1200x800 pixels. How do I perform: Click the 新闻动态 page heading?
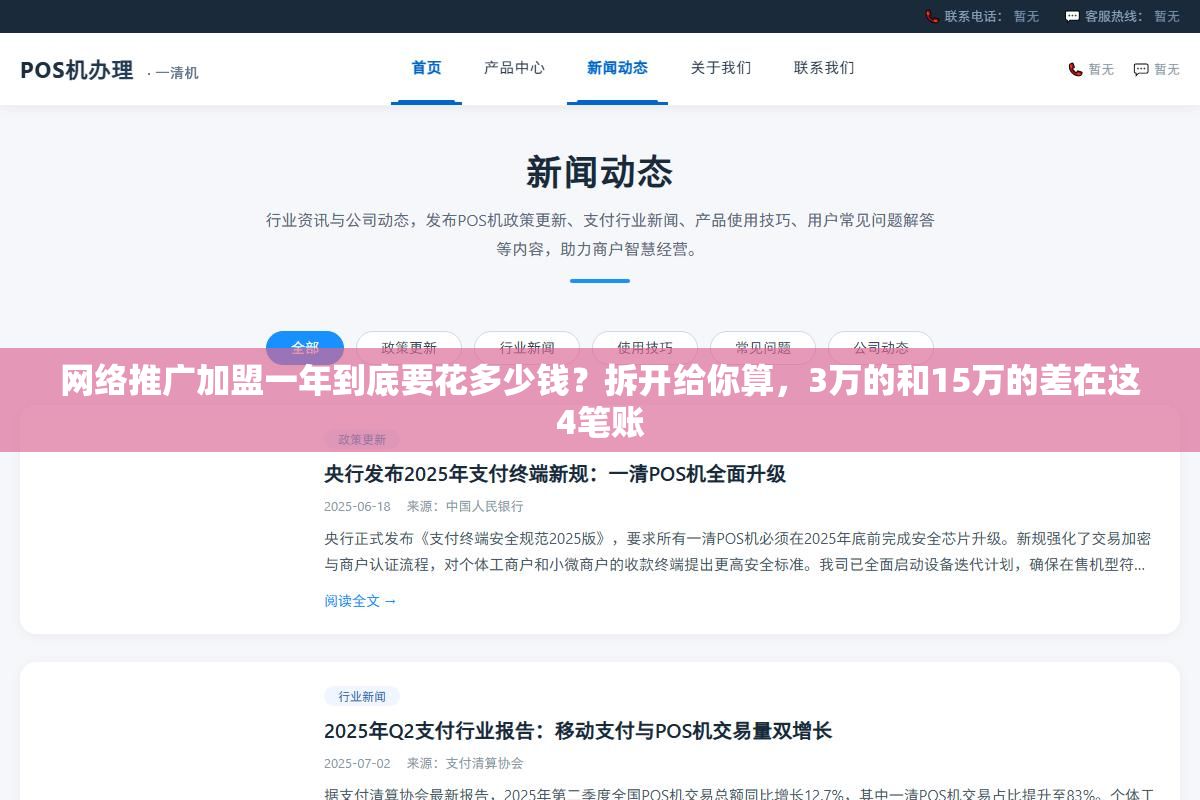click(x=600, y=172)
